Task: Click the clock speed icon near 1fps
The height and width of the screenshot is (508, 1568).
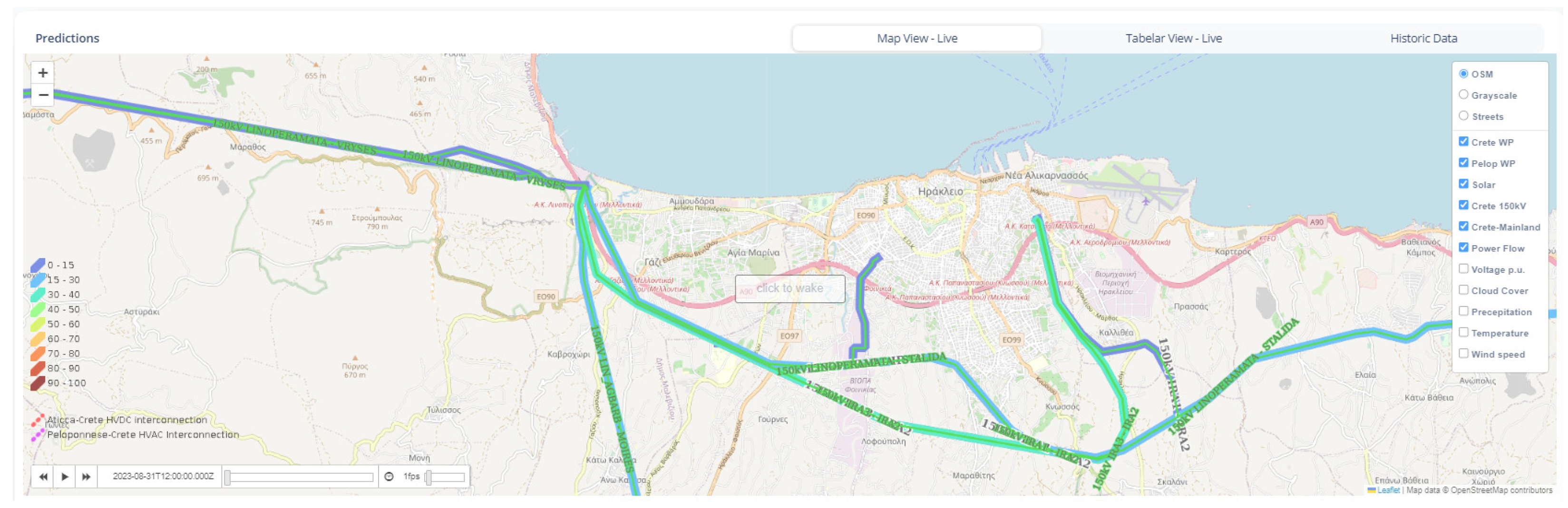Action: click(x=390, y=477)
